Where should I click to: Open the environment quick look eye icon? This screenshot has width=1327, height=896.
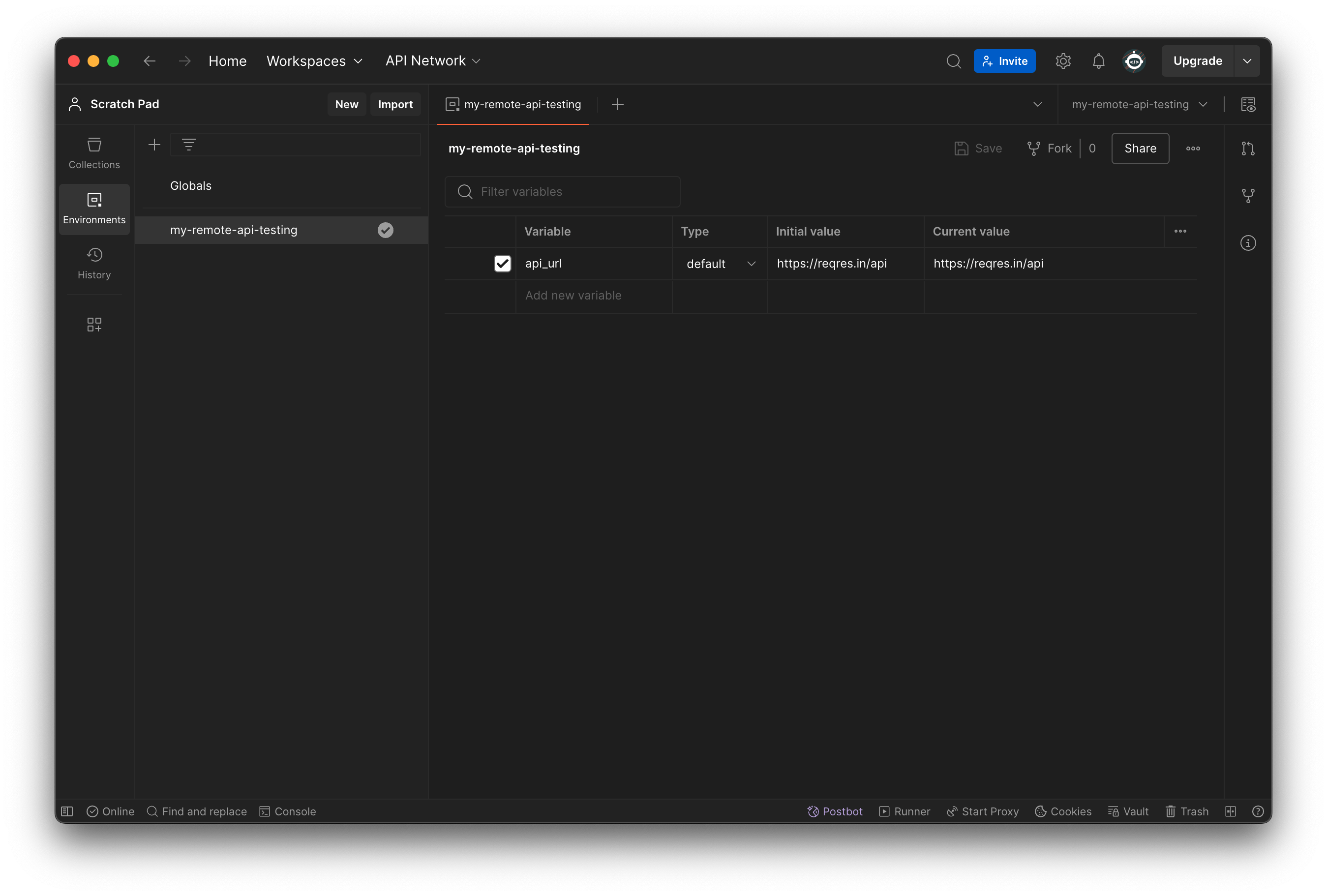(x=1249, y=105)
